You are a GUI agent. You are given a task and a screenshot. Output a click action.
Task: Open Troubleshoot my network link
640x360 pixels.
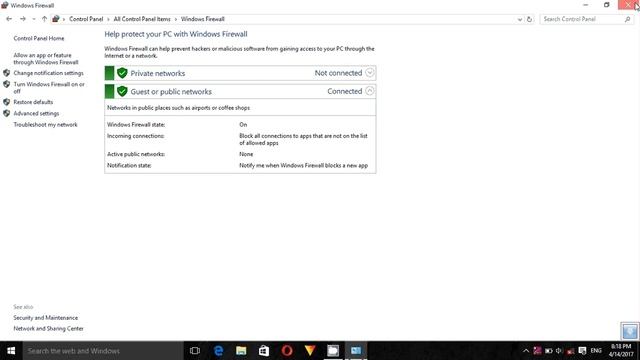(x=45, y=125)
